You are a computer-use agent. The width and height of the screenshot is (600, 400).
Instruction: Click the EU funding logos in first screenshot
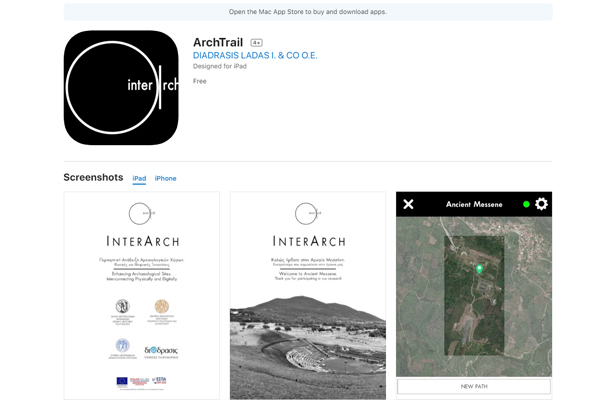point(142,382)
